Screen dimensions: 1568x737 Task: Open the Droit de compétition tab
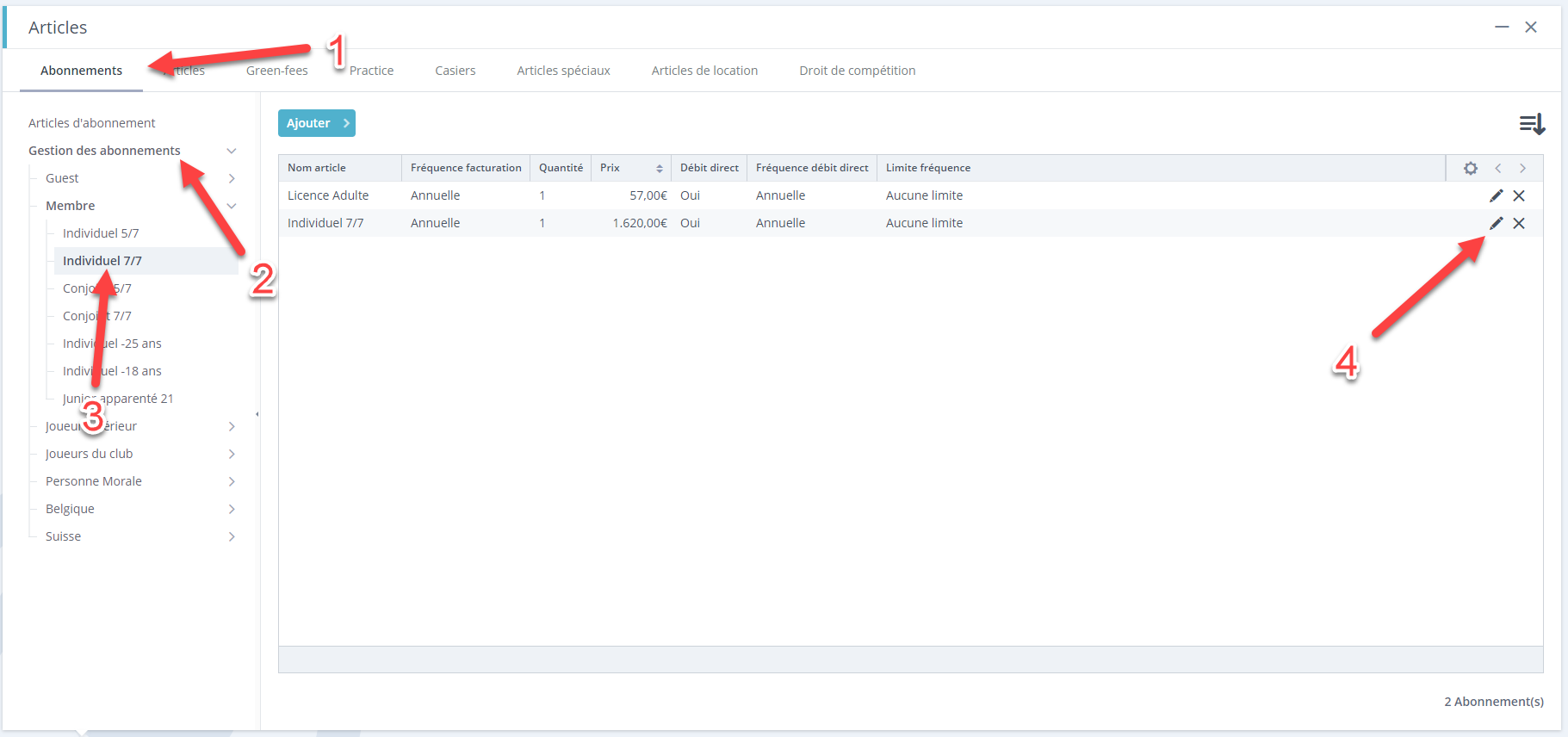[857, 71]
